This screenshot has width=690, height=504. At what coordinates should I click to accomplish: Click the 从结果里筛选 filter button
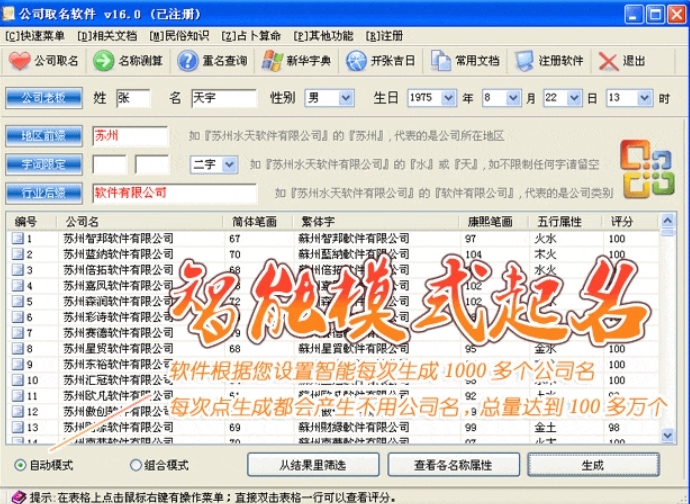pyautogui.click(x=313, y=465)
